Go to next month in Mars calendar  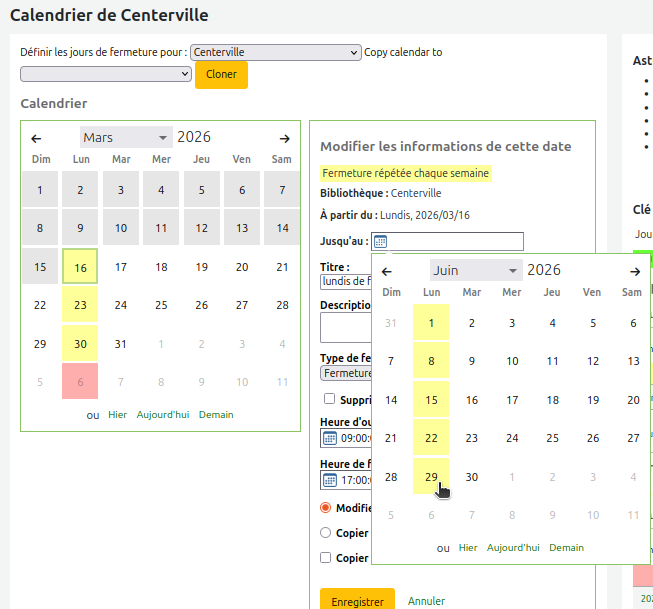click(x=284, y=138)
